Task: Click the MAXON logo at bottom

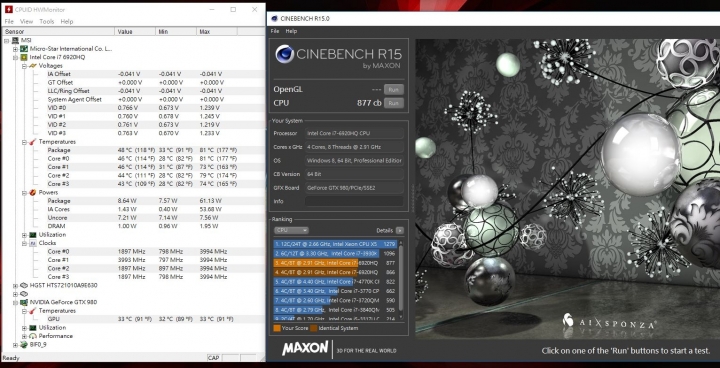Action: [305, 348]
